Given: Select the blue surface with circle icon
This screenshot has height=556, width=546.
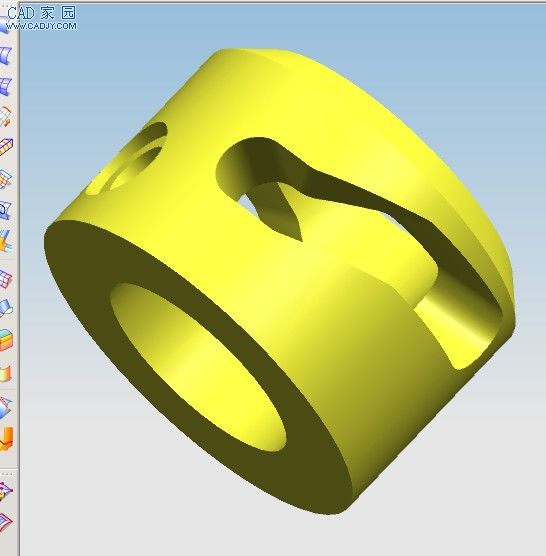Looking at the screenshot, I should coord(6,210).
